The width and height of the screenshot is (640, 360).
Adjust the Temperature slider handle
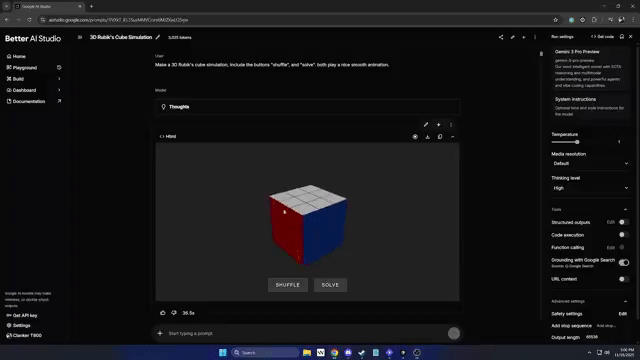(577, 142)
